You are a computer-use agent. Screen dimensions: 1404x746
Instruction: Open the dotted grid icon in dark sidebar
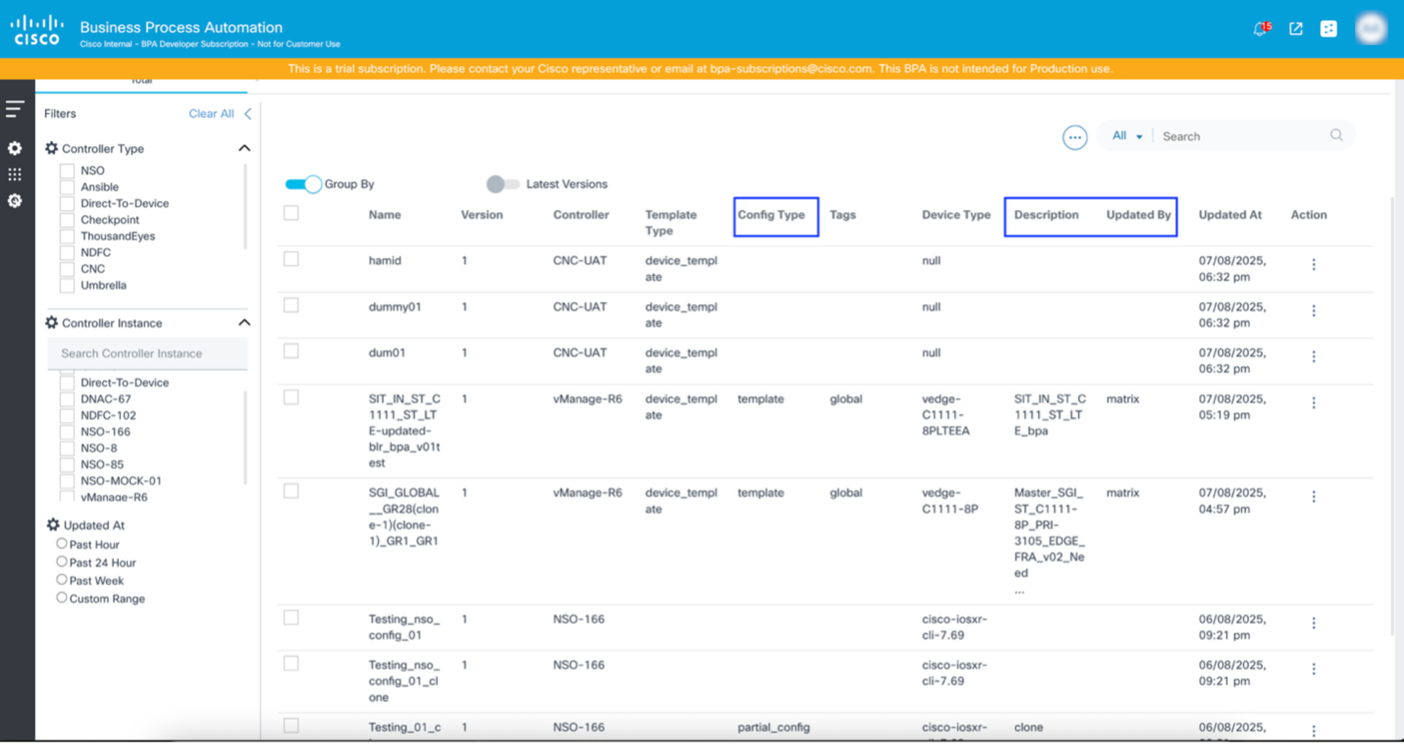pos(15,174)
